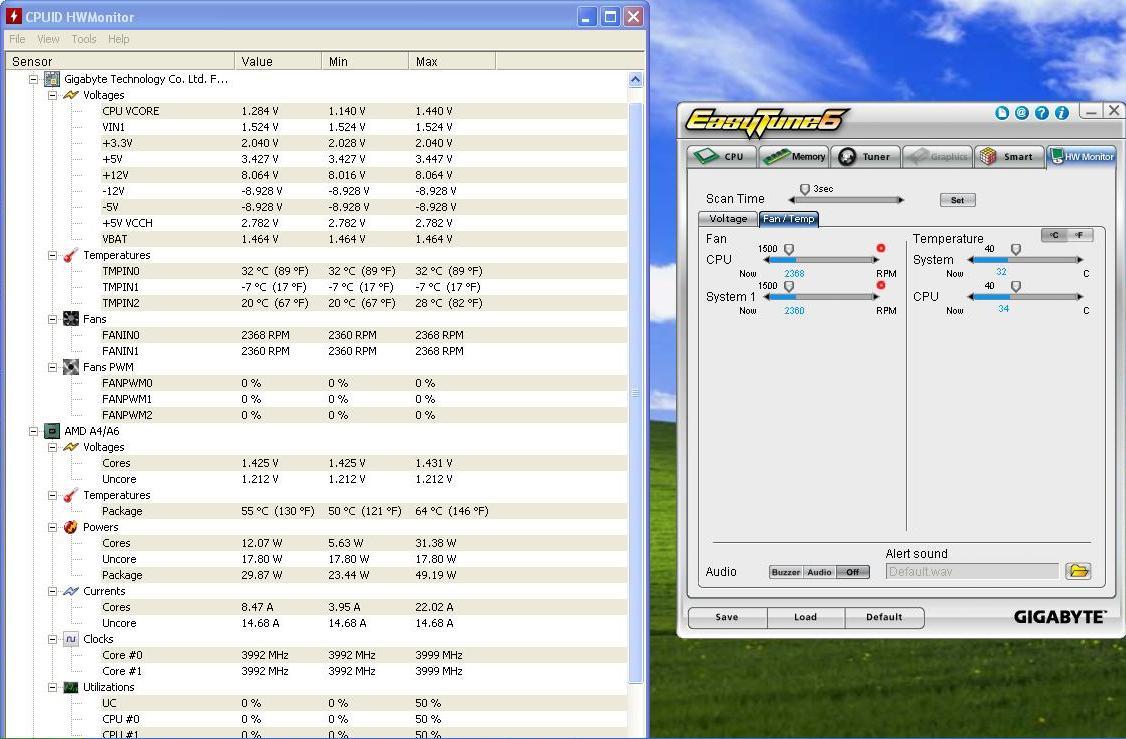Collapse the Clocks group
The width and height of the screenshot is (1126, 739).
click(52, 639)
